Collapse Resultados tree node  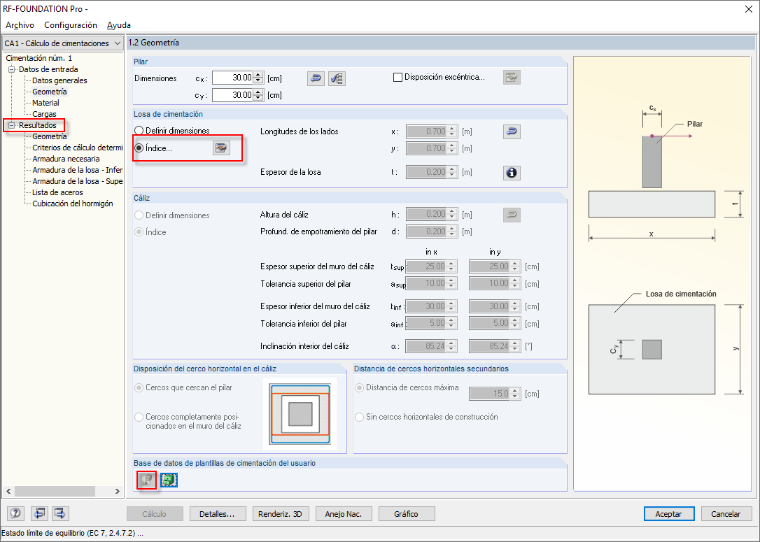tap(12, 126)
